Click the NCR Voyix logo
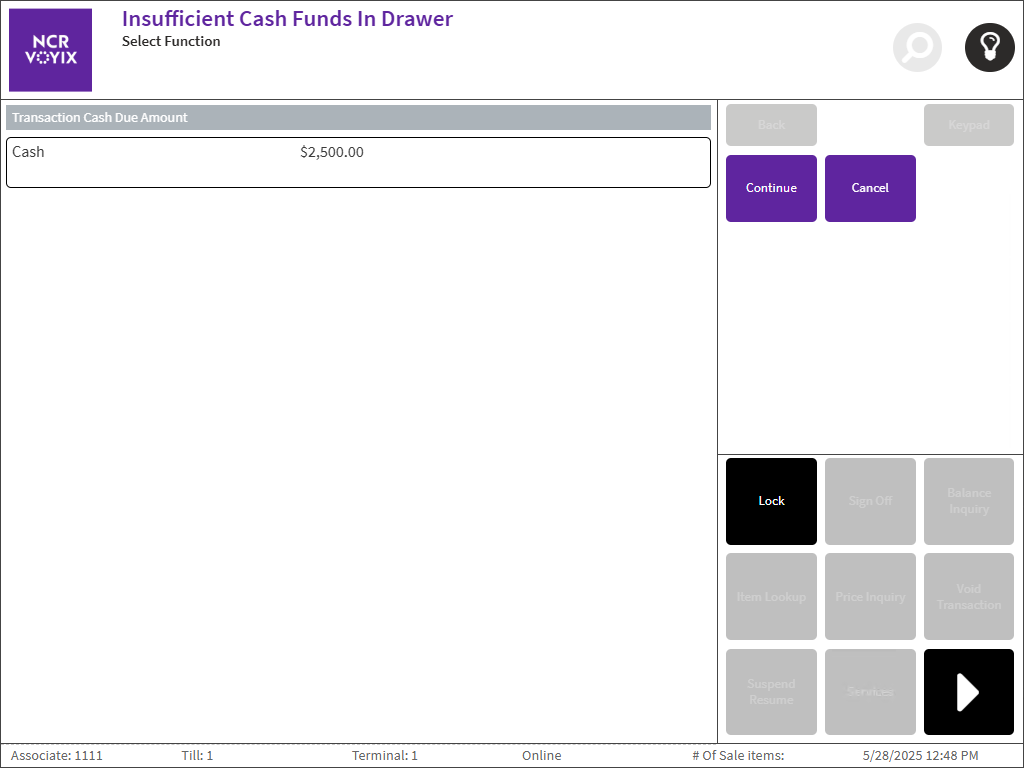The height and width of the screenshot is (768, 1024). [50, 50]
